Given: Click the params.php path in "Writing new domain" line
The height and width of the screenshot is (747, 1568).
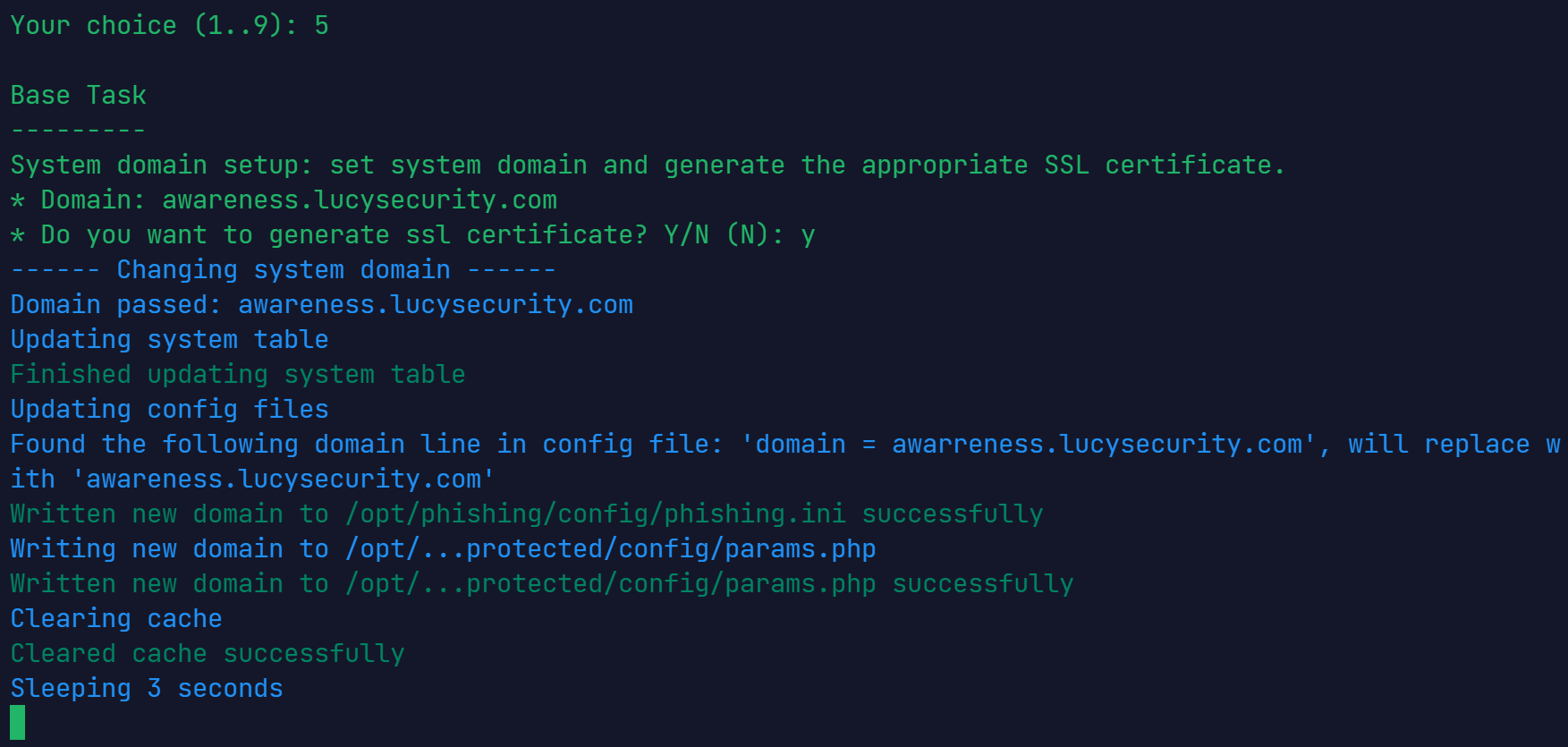Looking at the screenshot, I should coord(611,549).
